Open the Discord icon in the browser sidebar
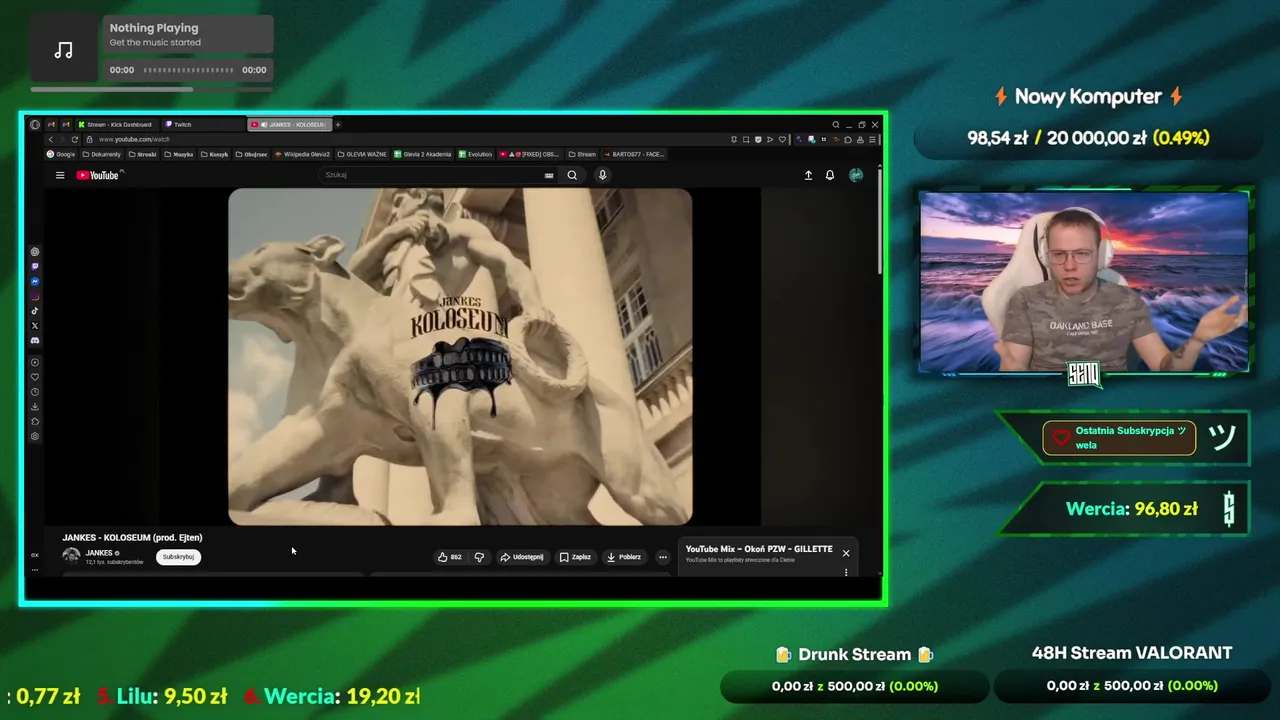 pos(35,340)
